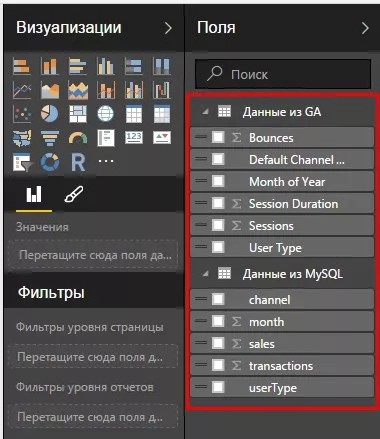The width and height of the screenshot is (380, 439).
Task: Collapse the Визуализации pane with its chevron
Action: pos(168,28)
